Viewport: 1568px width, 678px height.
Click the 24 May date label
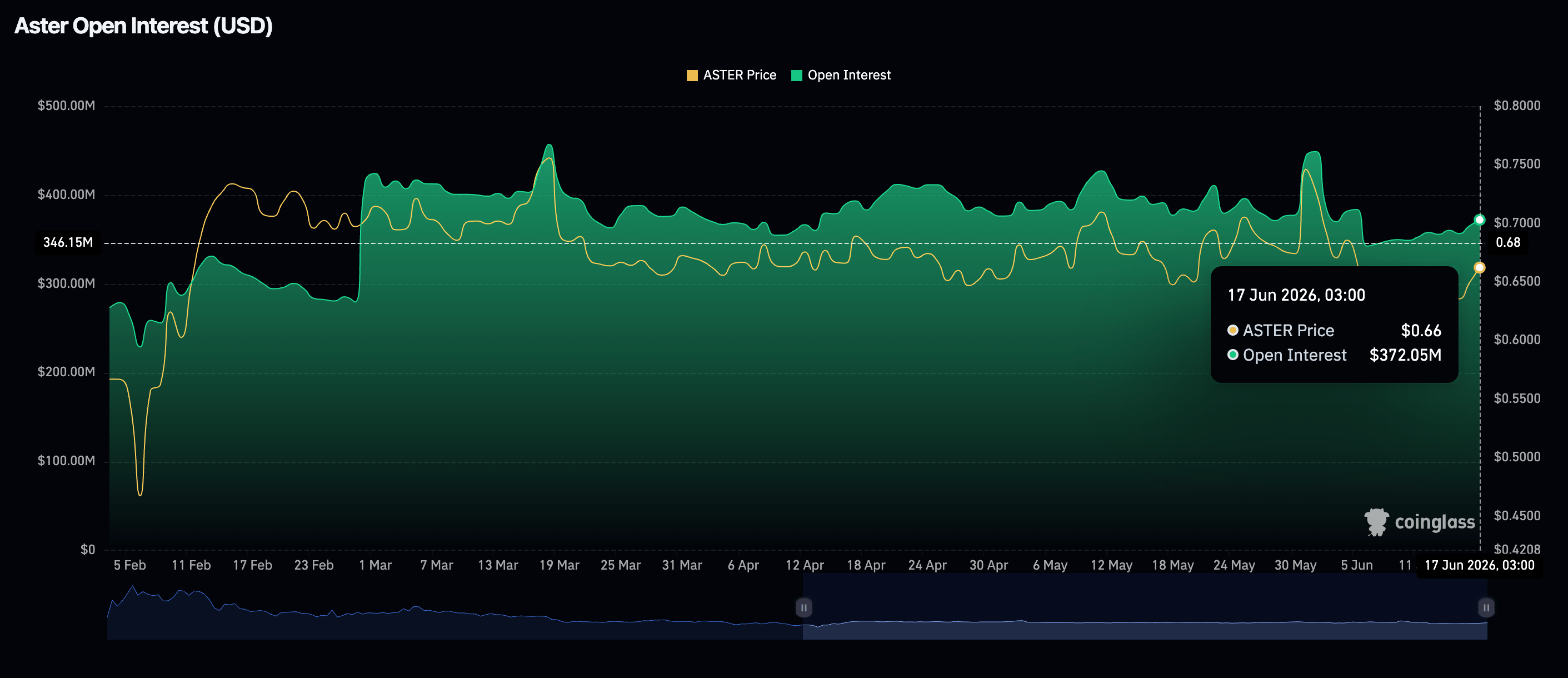point(1235,565)
